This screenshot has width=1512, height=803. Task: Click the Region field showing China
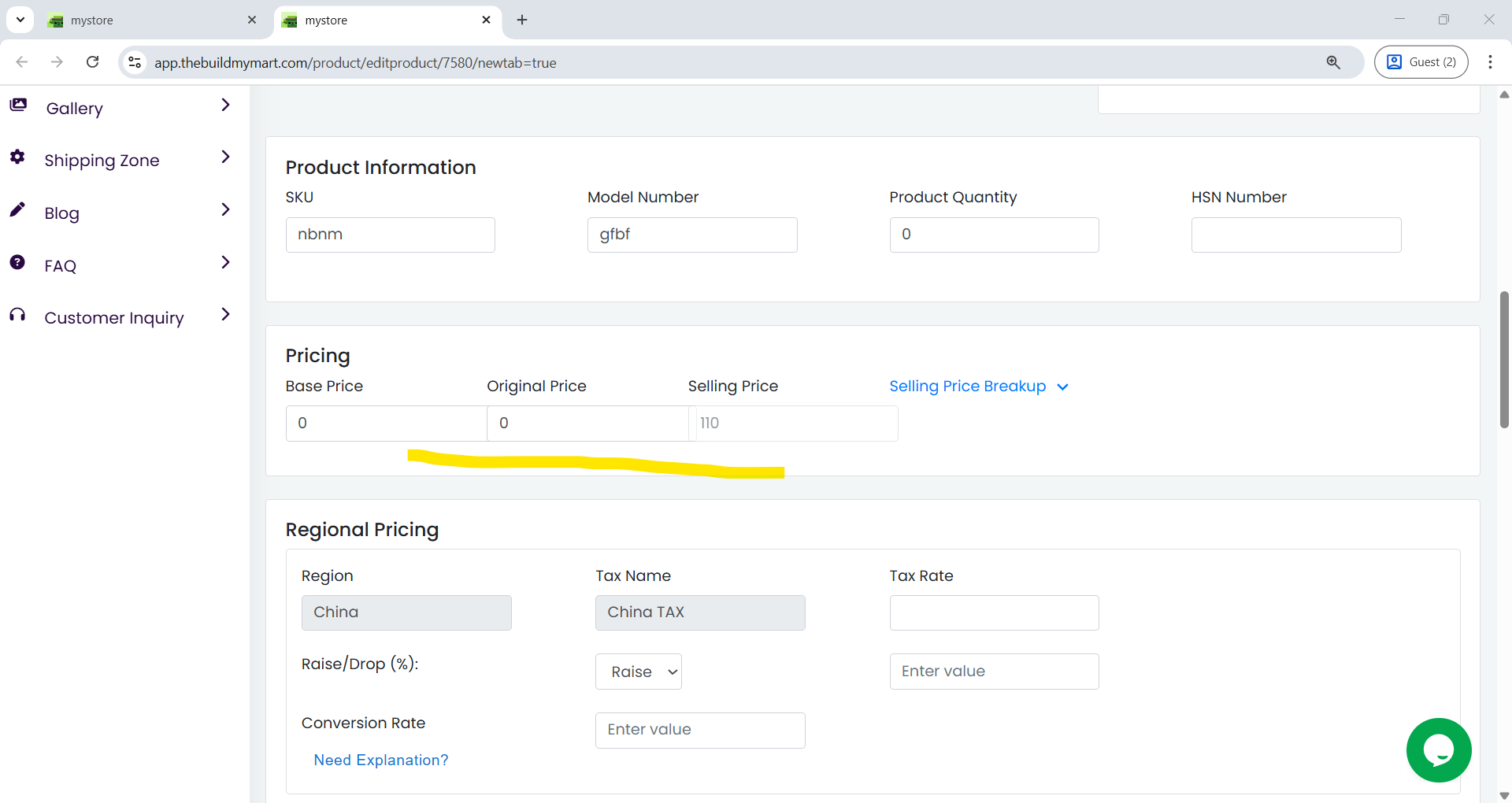click(406, 612)
